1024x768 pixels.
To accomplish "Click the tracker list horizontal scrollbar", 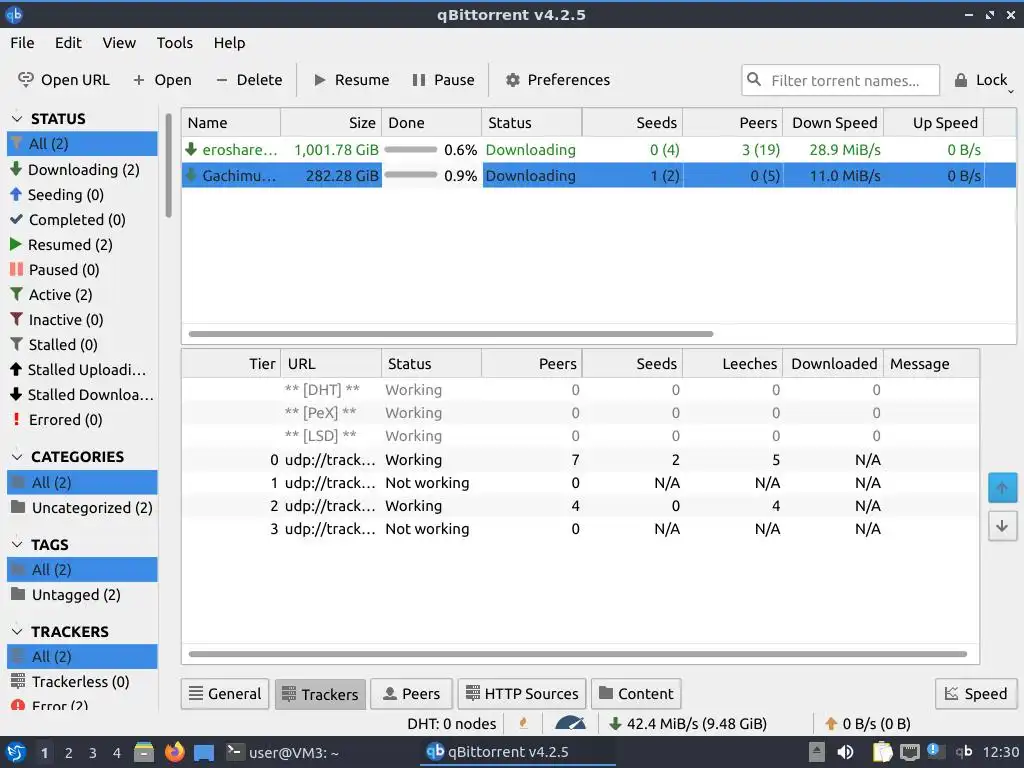I will tap(577, 654).
